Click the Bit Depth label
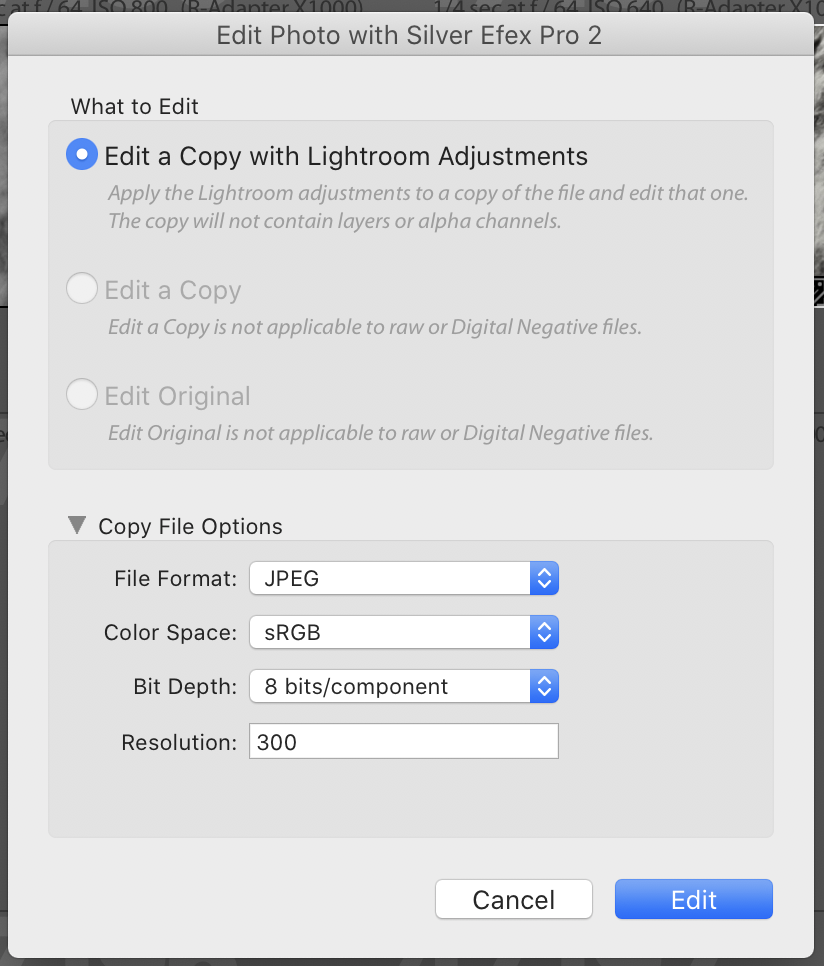The width and height of the screenshot is (824, 966). (185, 687)
